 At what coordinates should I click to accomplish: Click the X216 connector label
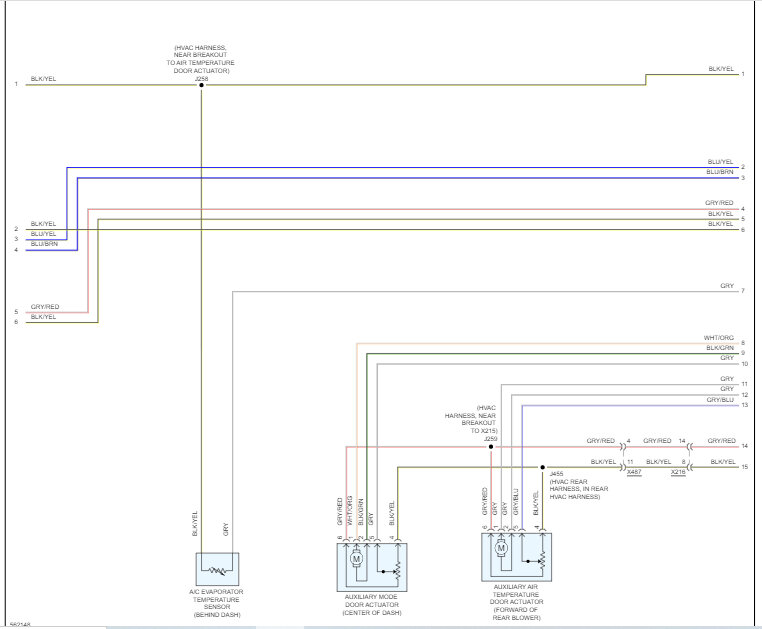pos(678,472)
